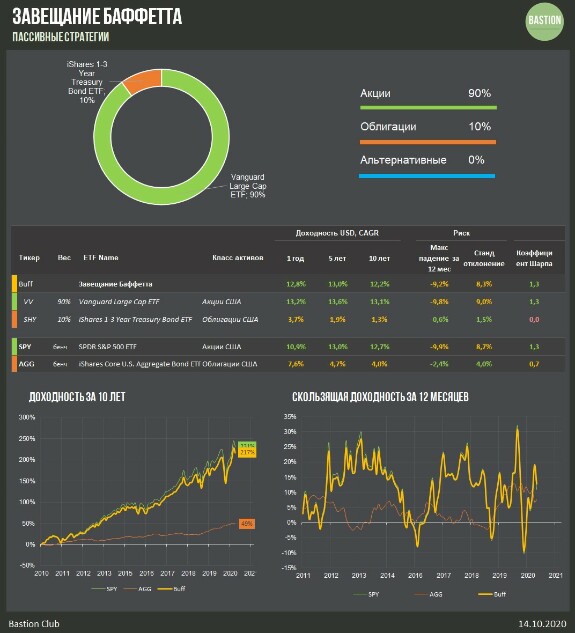
Task: Click the '5 лет' column header
Action: point(337,258)
